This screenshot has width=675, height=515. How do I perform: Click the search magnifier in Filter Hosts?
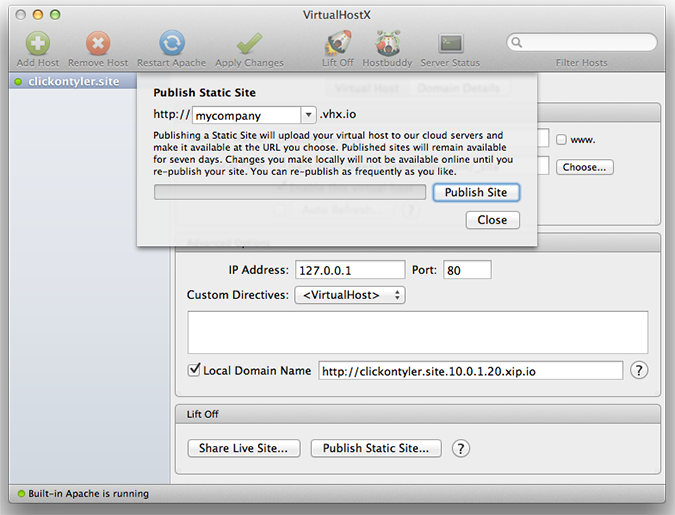pos(517,42)
